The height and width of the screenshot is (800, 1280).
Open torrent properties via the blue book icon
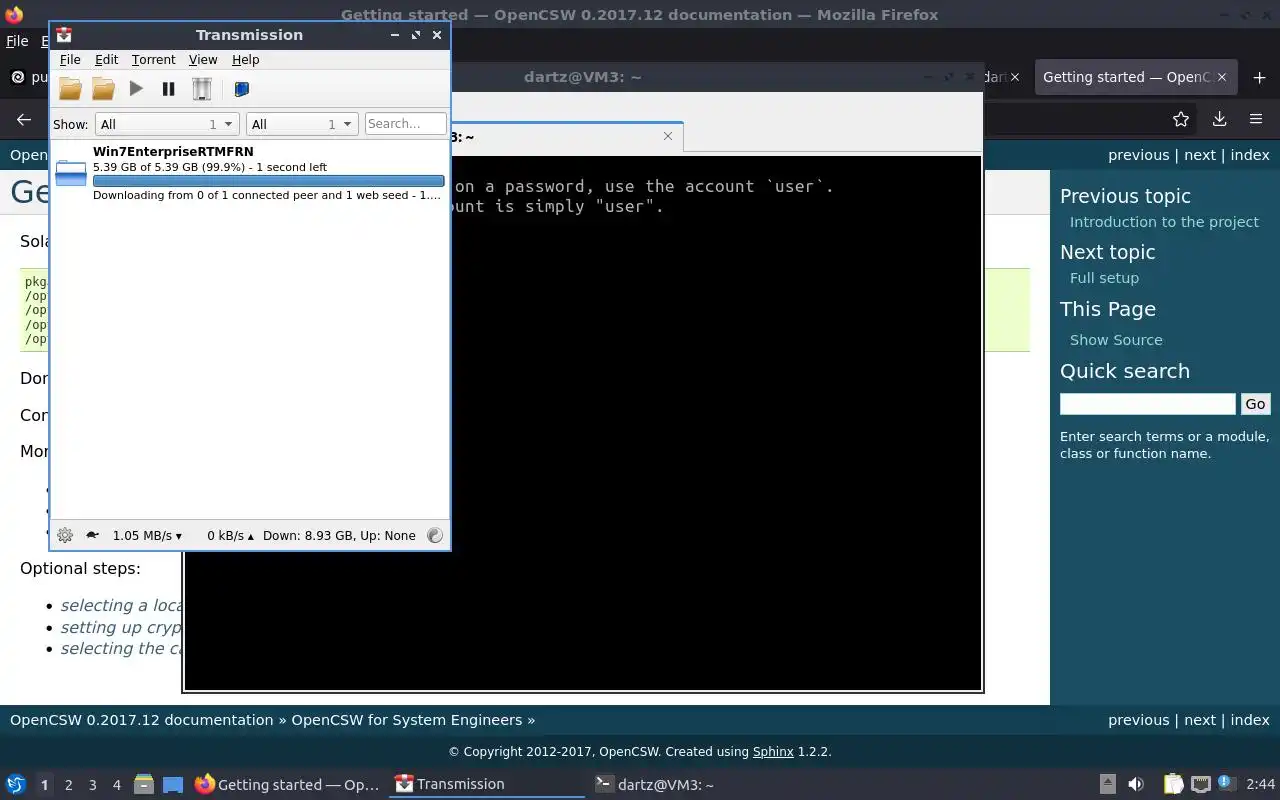pos(241,89)
